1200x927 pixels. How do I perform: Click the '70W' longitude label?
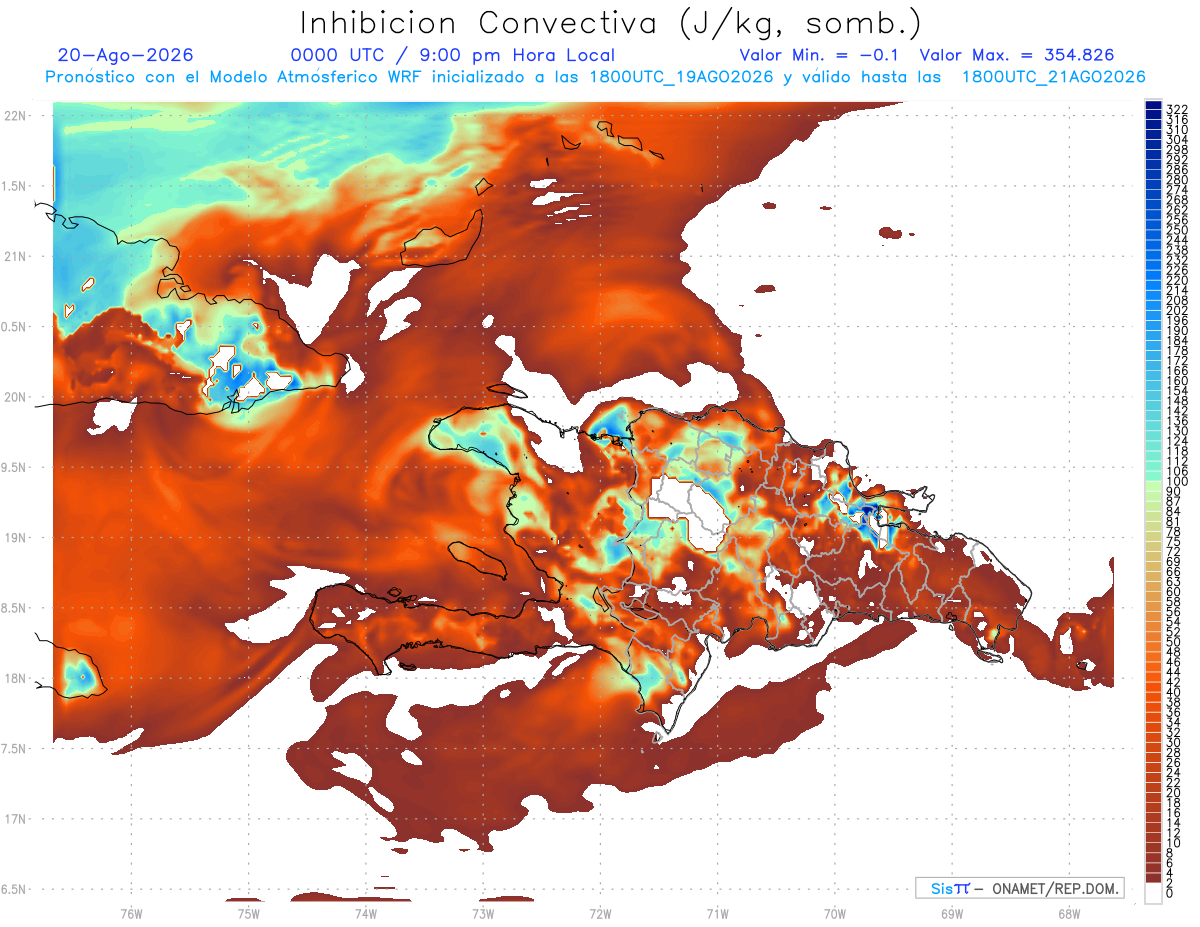point(835,913)
